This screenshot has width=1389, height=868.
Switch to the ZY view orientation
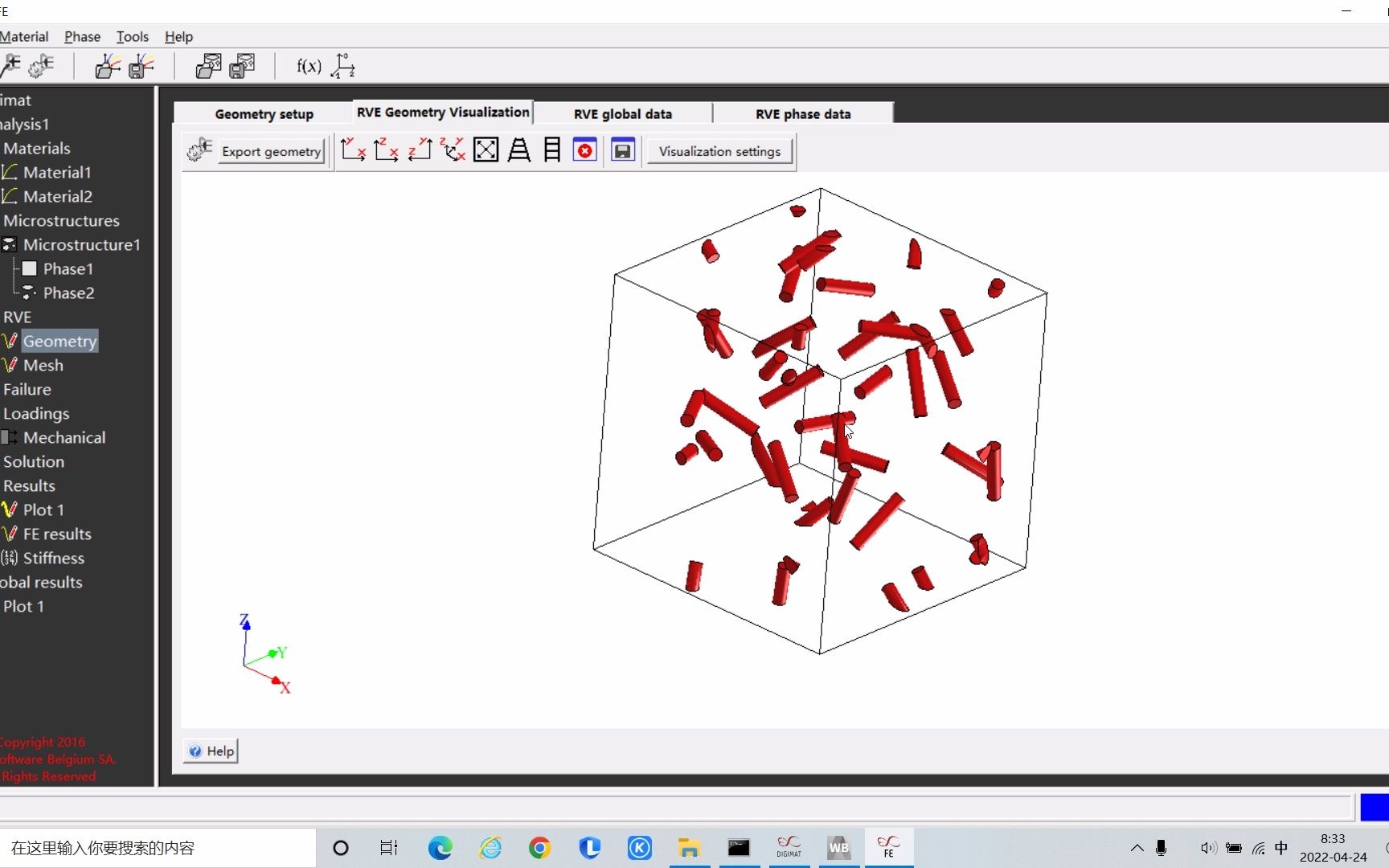click(x=419, y=149)
